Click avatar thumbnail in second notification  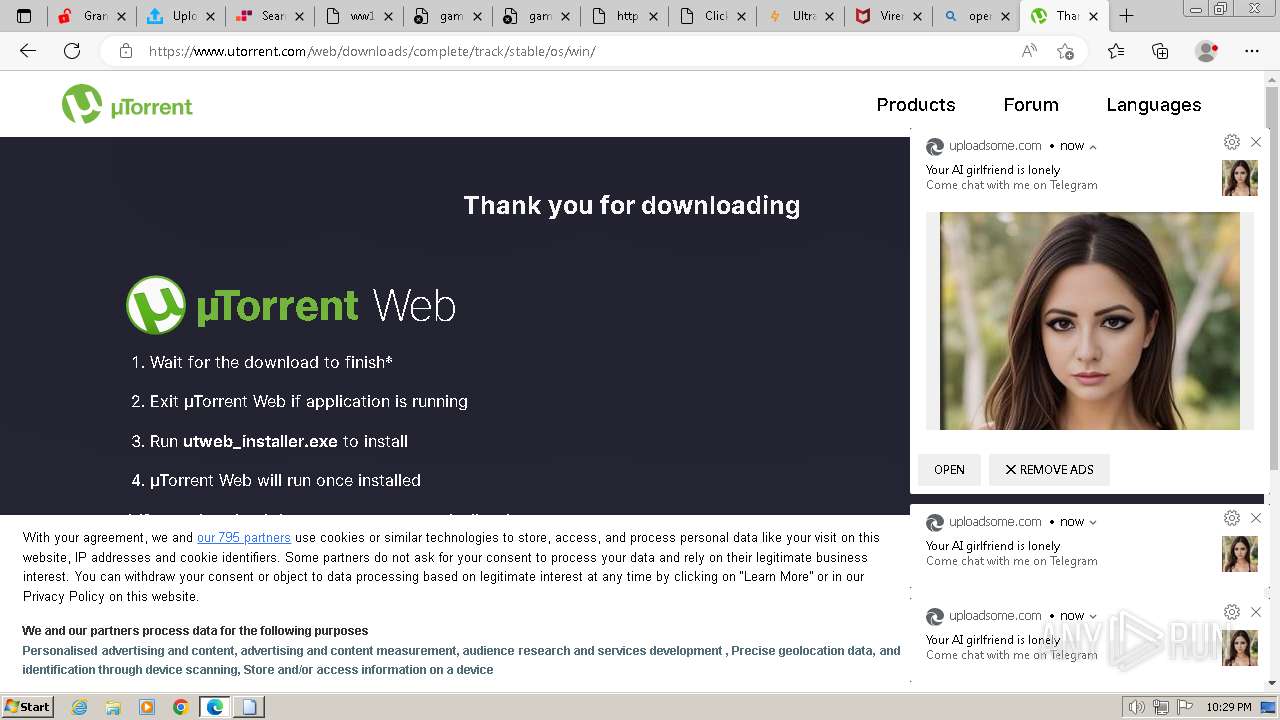1240,554
